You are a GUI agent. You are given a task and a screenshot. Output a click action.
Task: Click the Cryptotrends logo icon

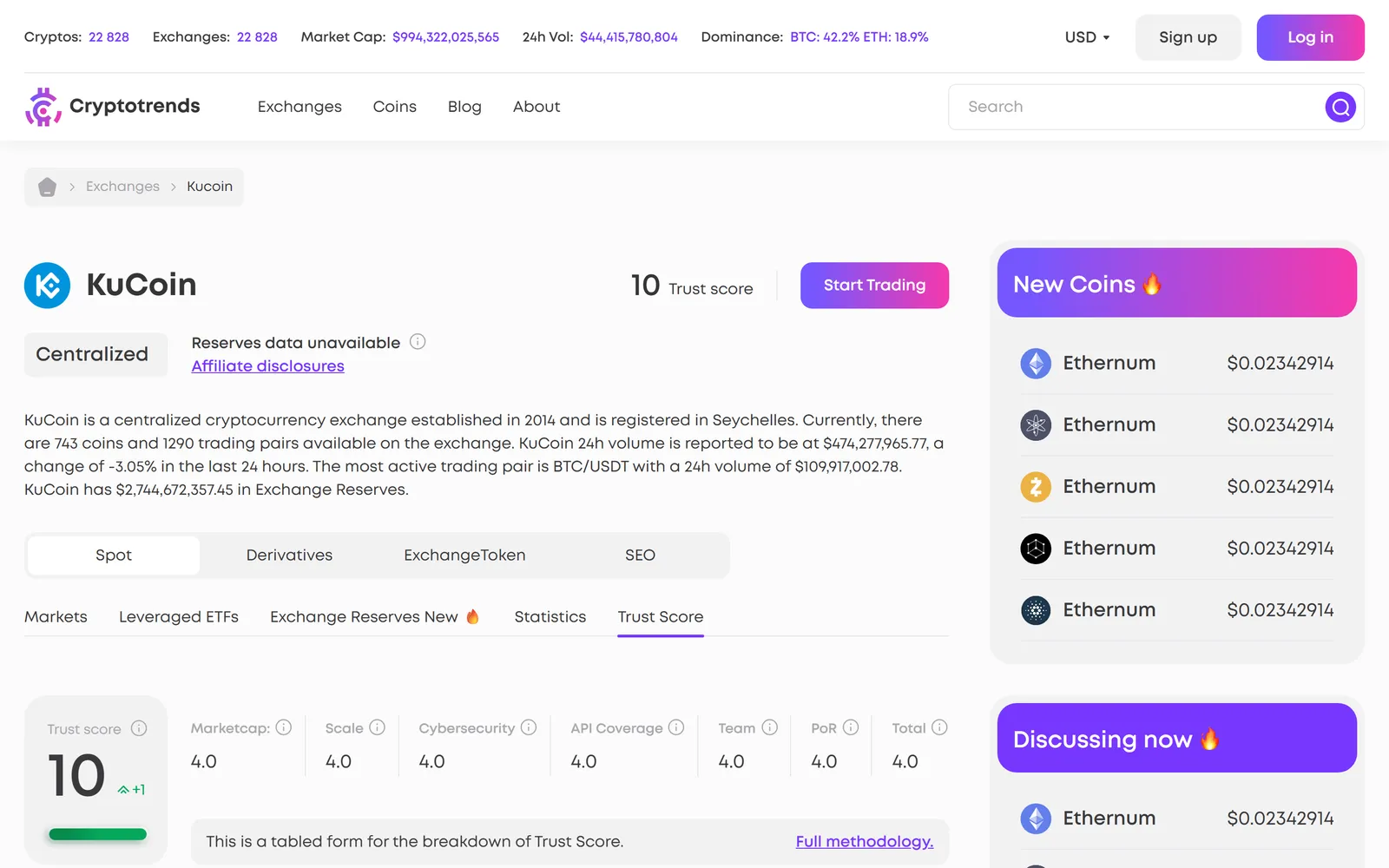[43, 107]
